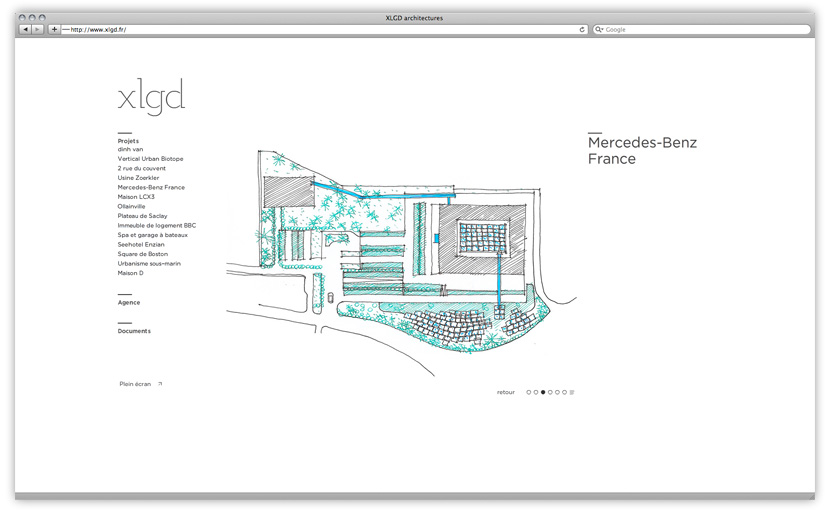The image size is (830, 514).
Task: Open the Urbanisme sous-marin project
Action: [149, 264]
